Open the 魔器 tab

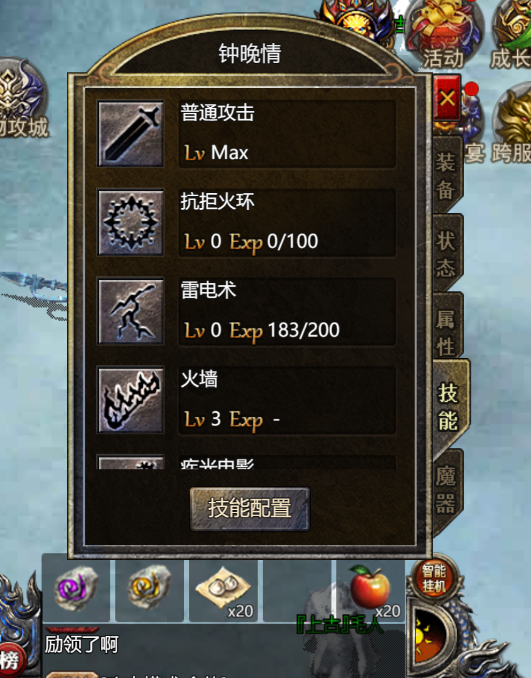click(446, 489)
